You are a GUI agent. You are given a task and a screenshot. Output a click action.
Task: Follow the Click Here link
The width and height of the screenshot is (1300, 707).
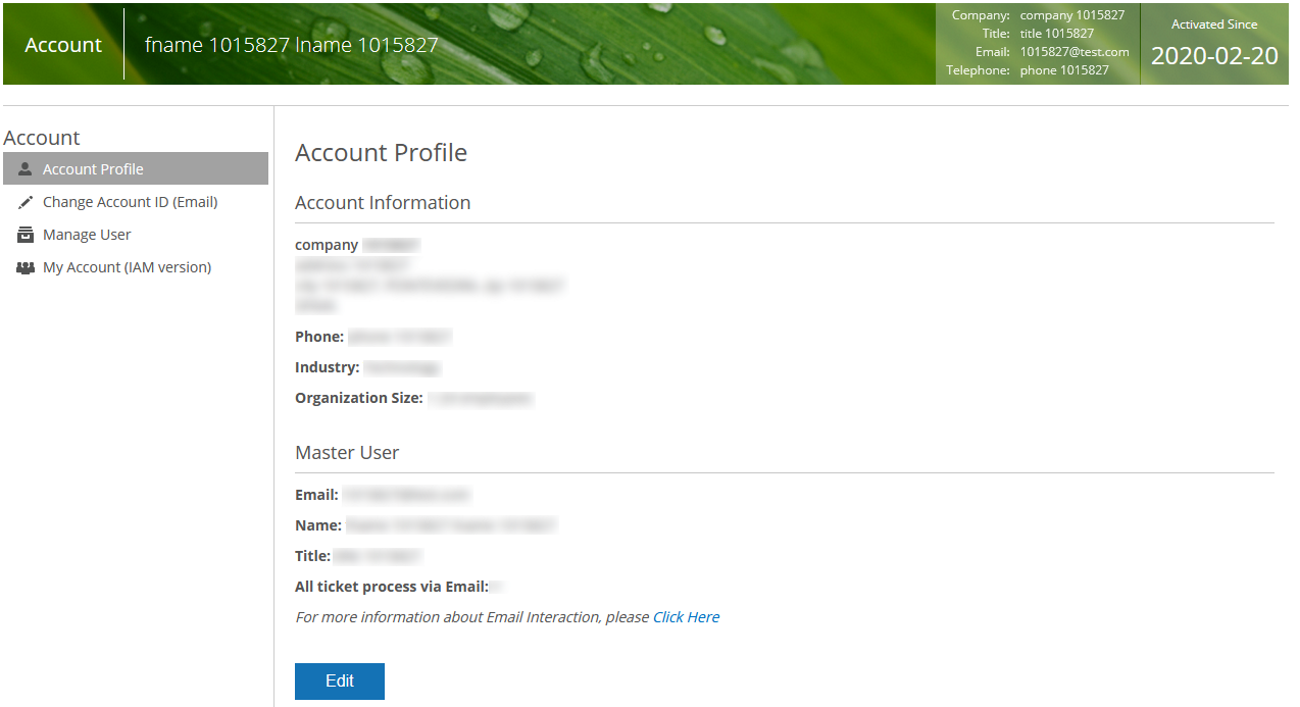(686, 617)
